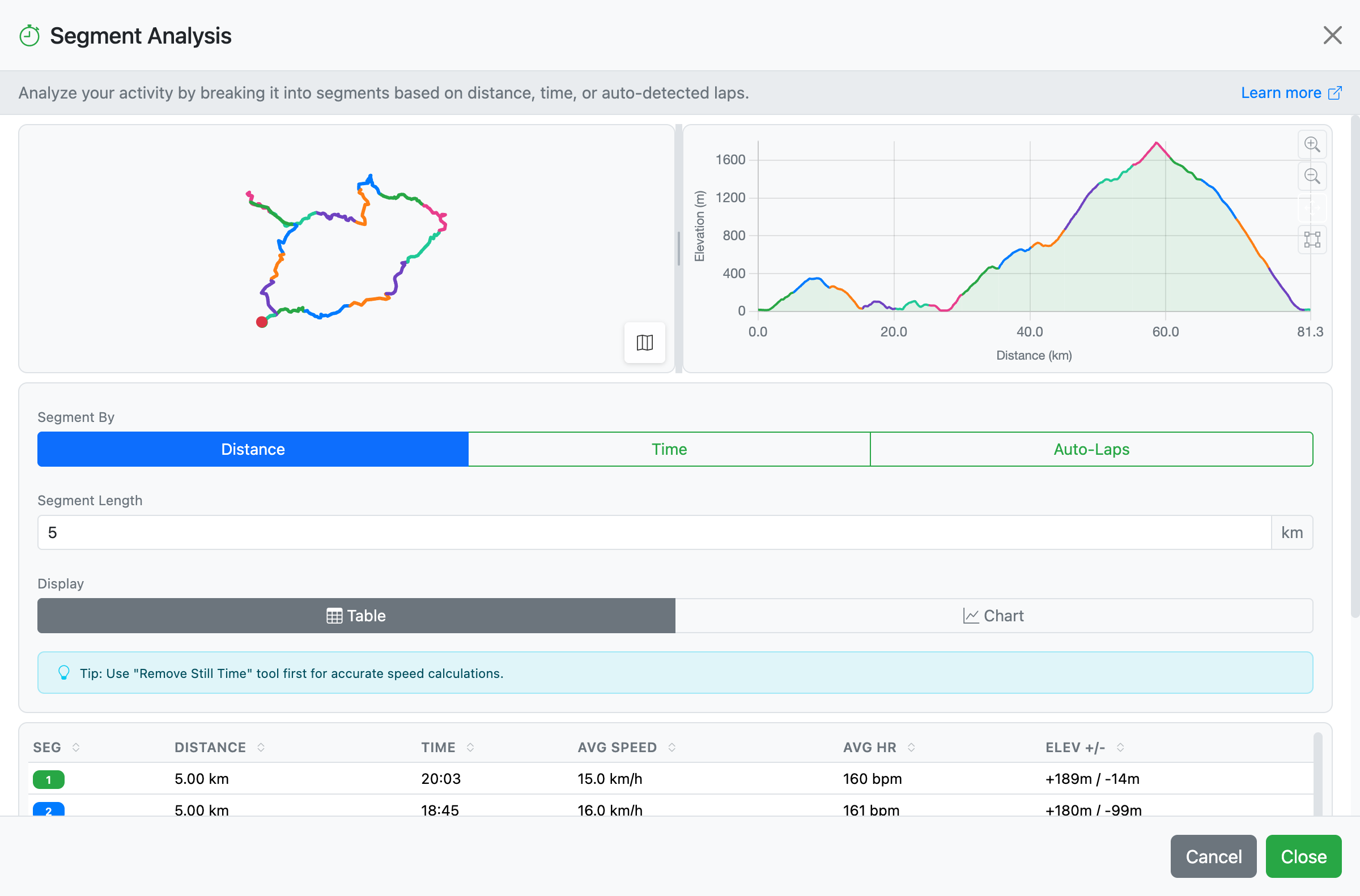Switch display to Chart view
1360x896 pixels.
[x=993, y=616]
